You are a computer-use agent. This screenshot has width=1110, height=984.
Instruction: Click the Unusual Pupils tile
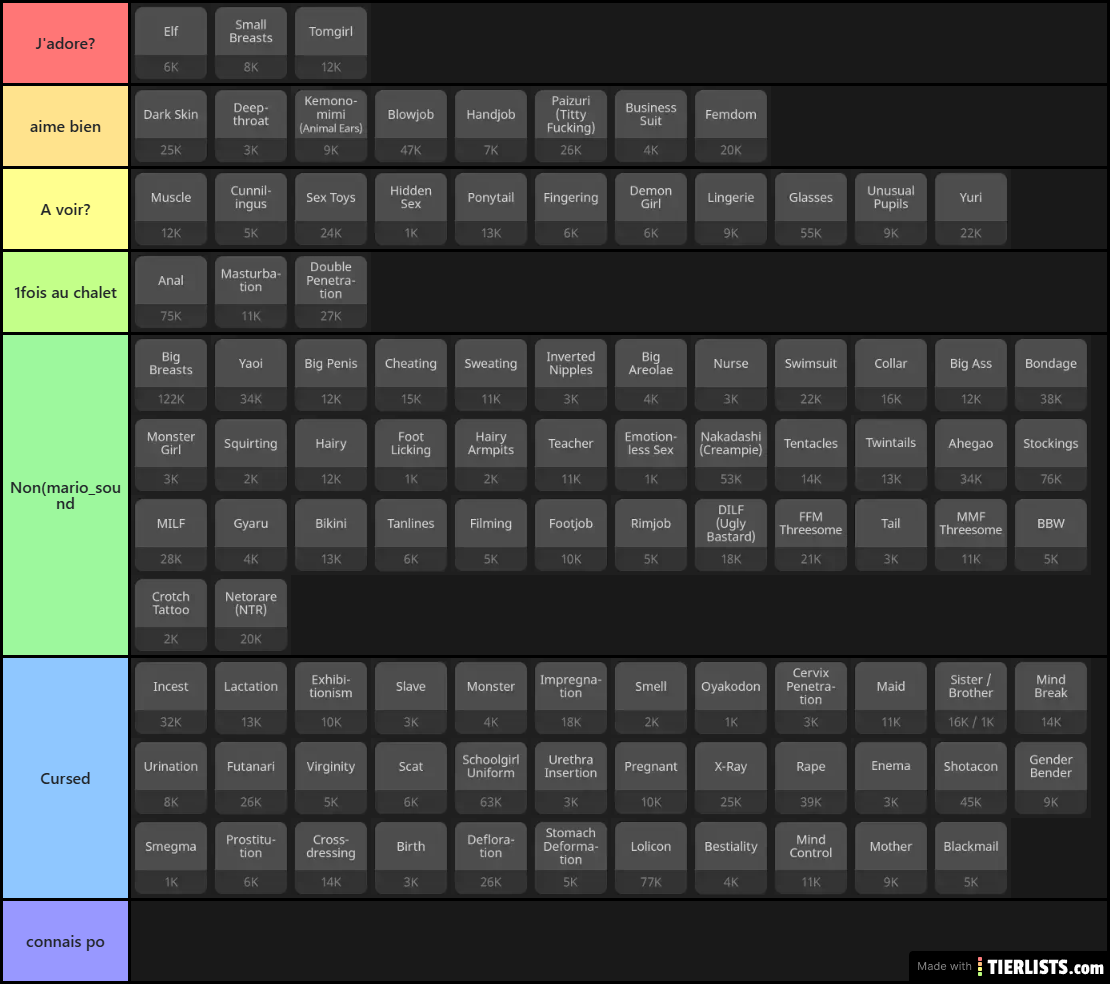click(x=891, y=209)
